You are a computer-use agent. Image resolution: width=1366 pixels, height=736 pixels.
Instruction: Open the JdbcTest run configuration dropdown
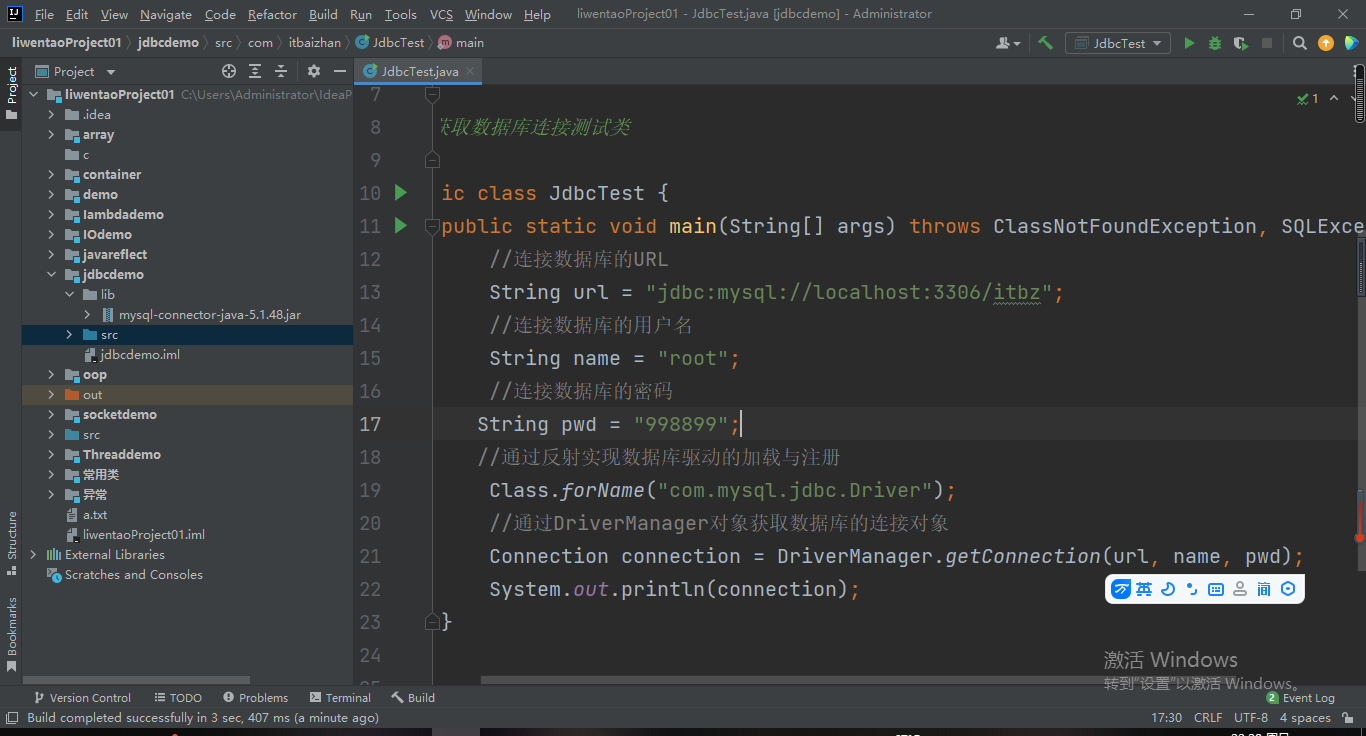click(1118, 43)
